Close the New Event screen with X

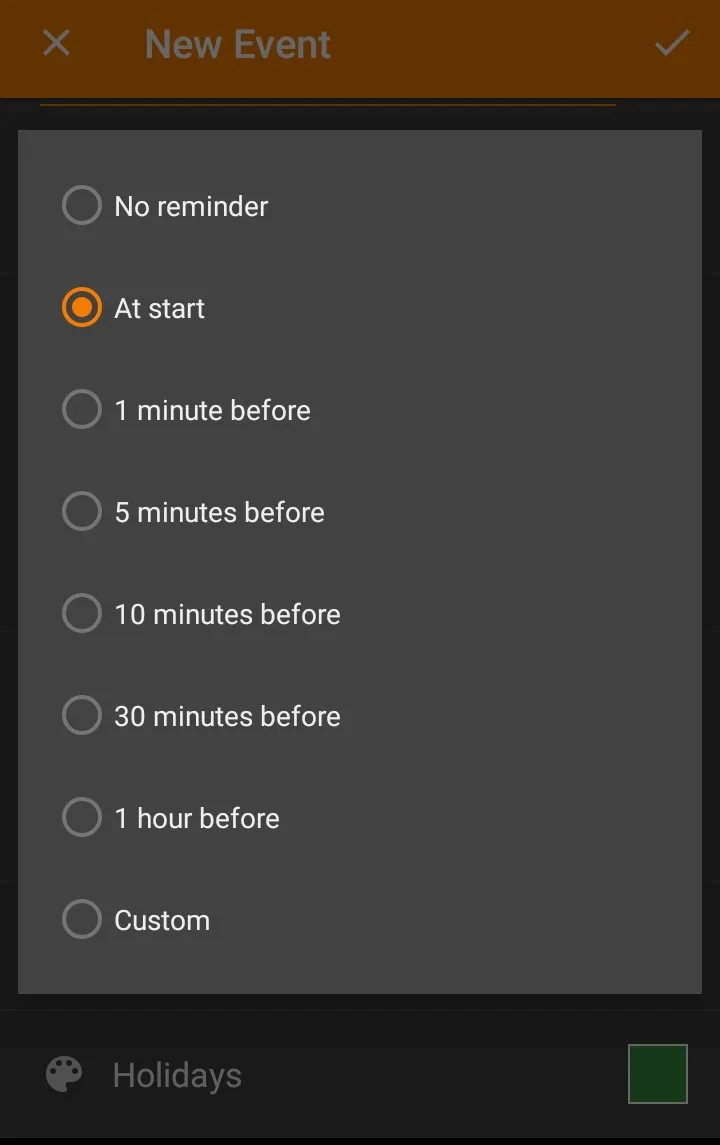56,43
